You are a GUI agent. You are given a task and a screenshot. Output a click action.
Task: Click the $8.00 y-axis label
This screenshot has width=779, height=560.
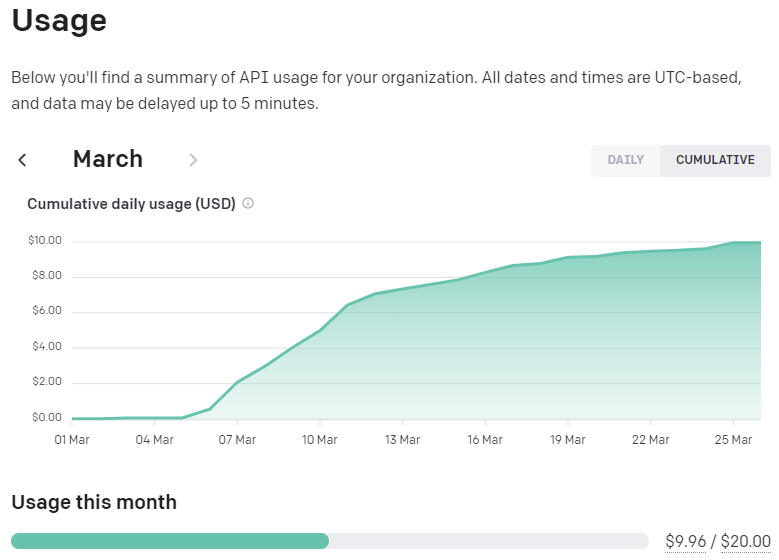click(x=47, y=276)
